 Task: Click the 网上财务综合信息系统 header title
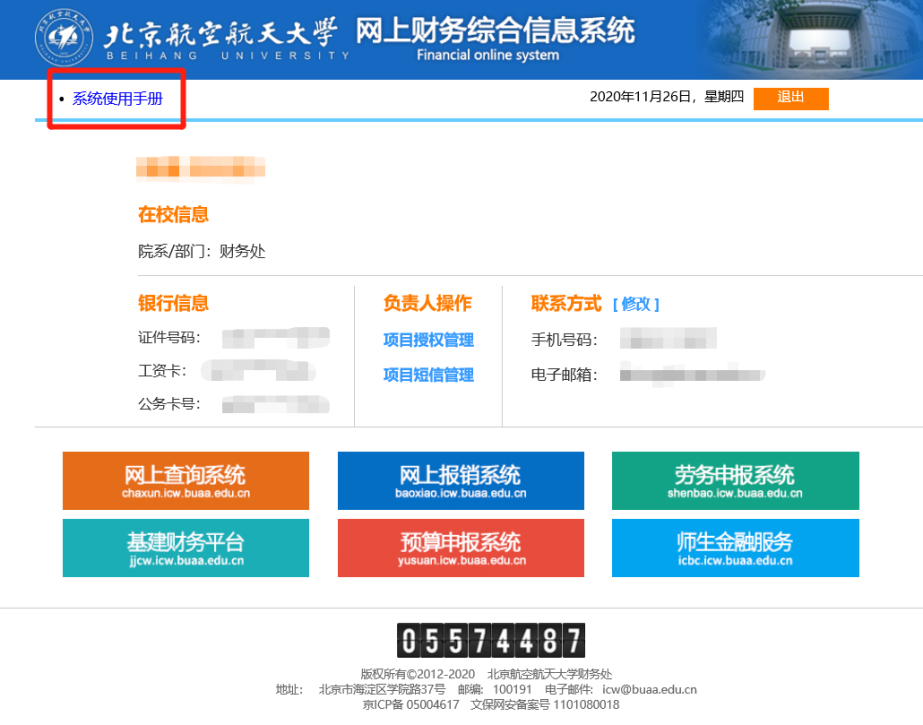pyautogui.click(x=495, y=30)
